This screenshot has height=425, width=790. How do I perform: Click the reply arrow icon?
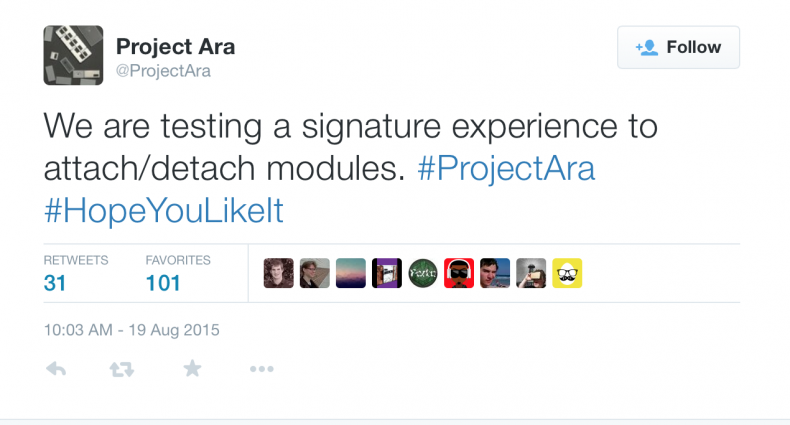56,370
